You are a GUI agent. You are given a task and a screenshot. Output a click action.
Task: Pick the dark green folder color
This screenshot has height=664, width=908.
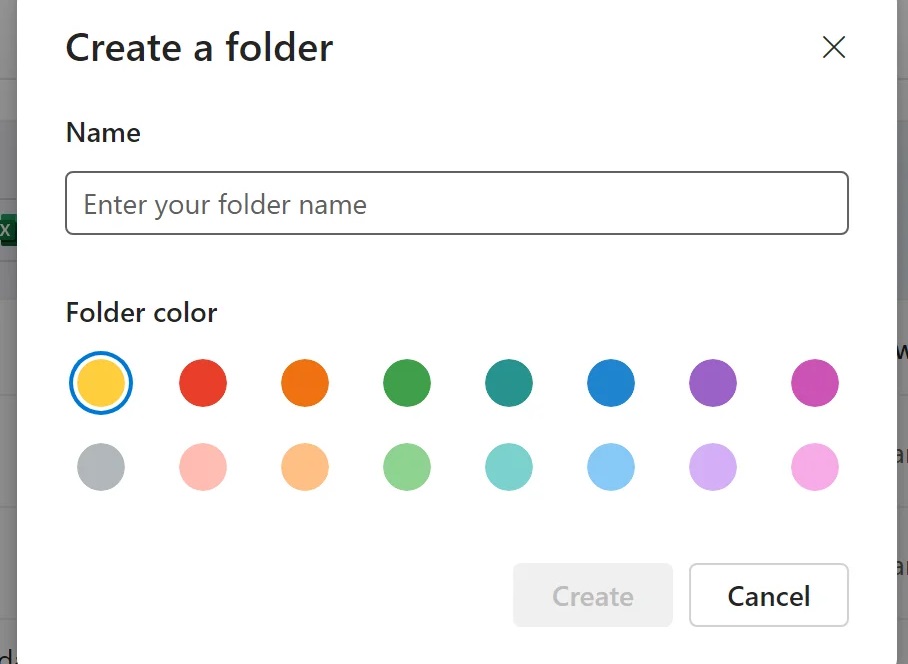(x=407, y=383)
